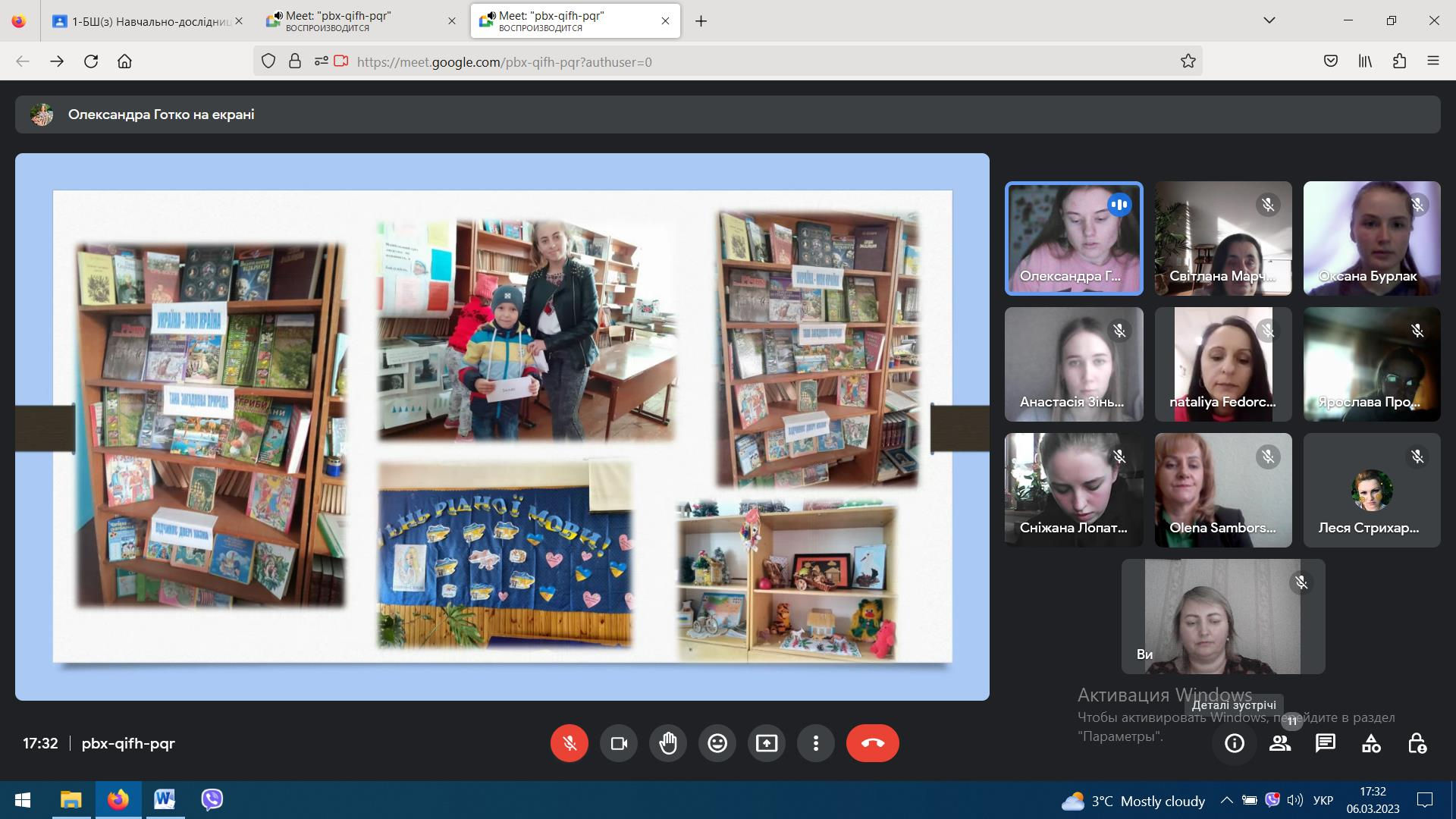Image resolution: width=1456 pixels, height=819 pixels.
Task: Open more options three-dot menu
Action: point(816,743)
